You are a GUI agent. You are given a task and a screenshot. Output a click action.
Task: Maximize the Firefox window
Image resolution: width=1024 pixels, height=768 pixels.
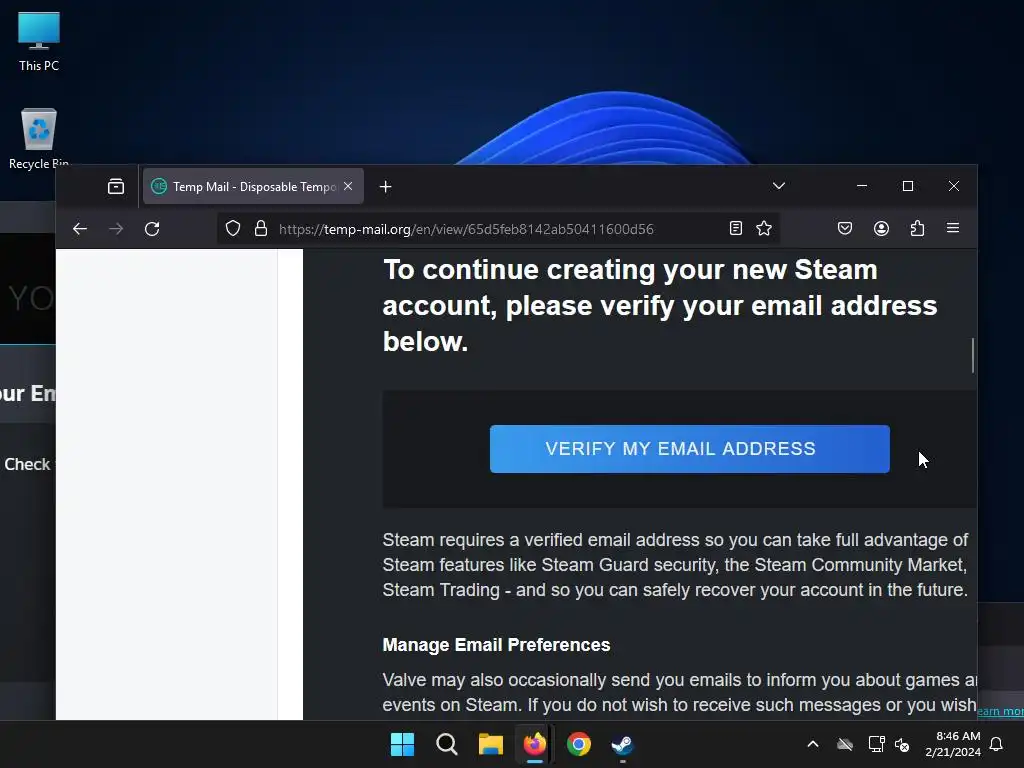click(x=908, y=186)
